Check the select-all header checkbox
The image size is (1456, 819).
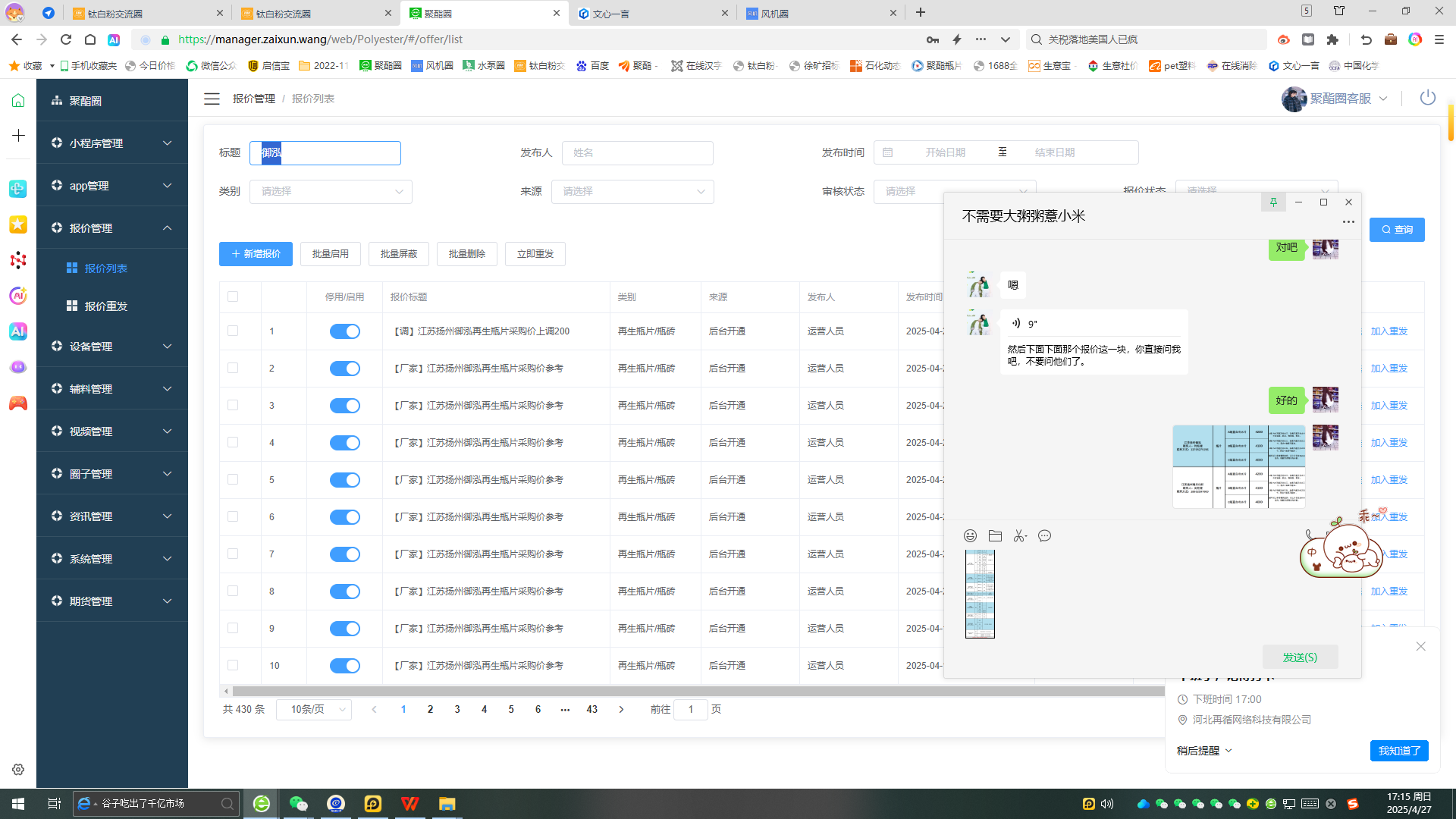[x=233, y=297]
